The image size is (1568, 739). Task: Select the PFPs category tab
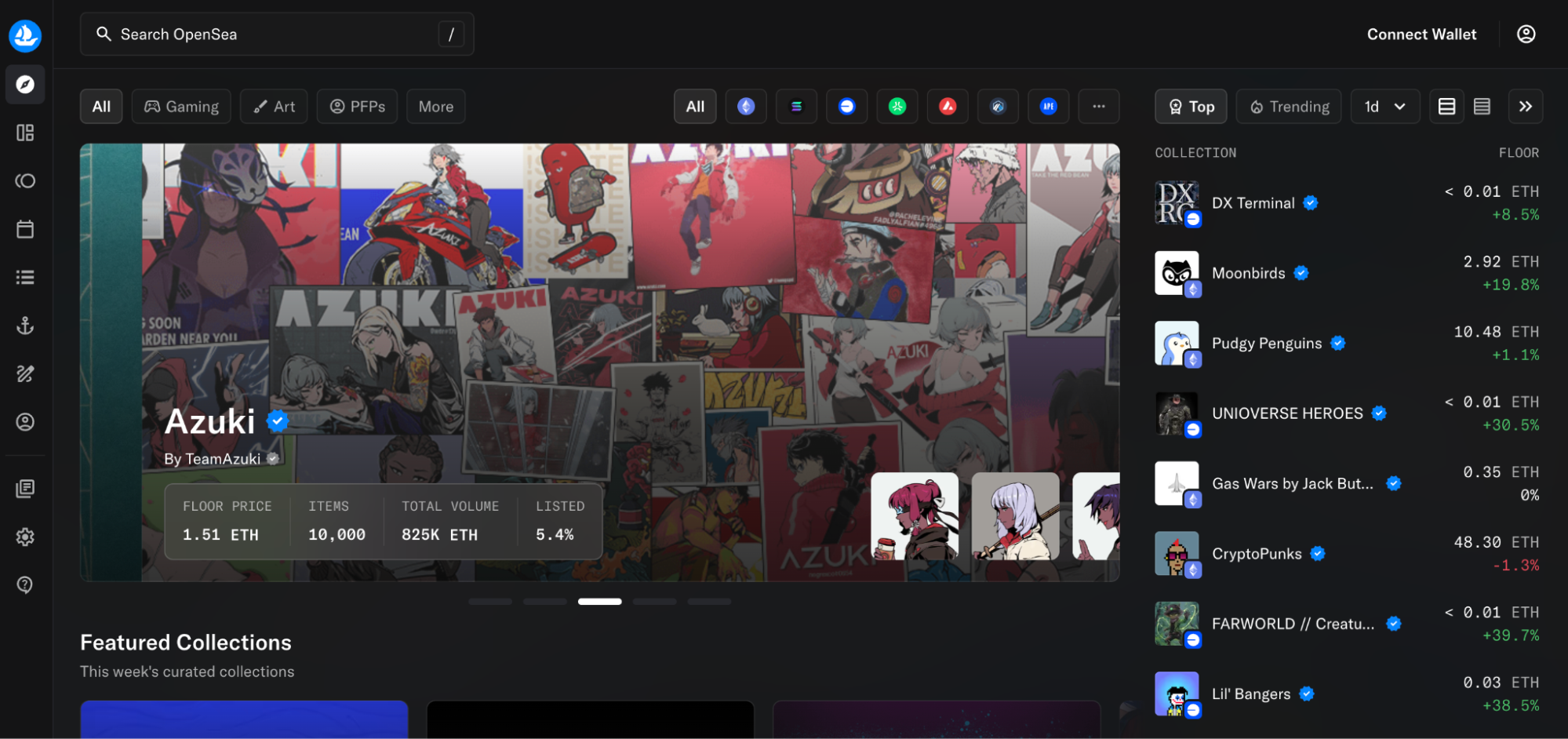(357, 107)
